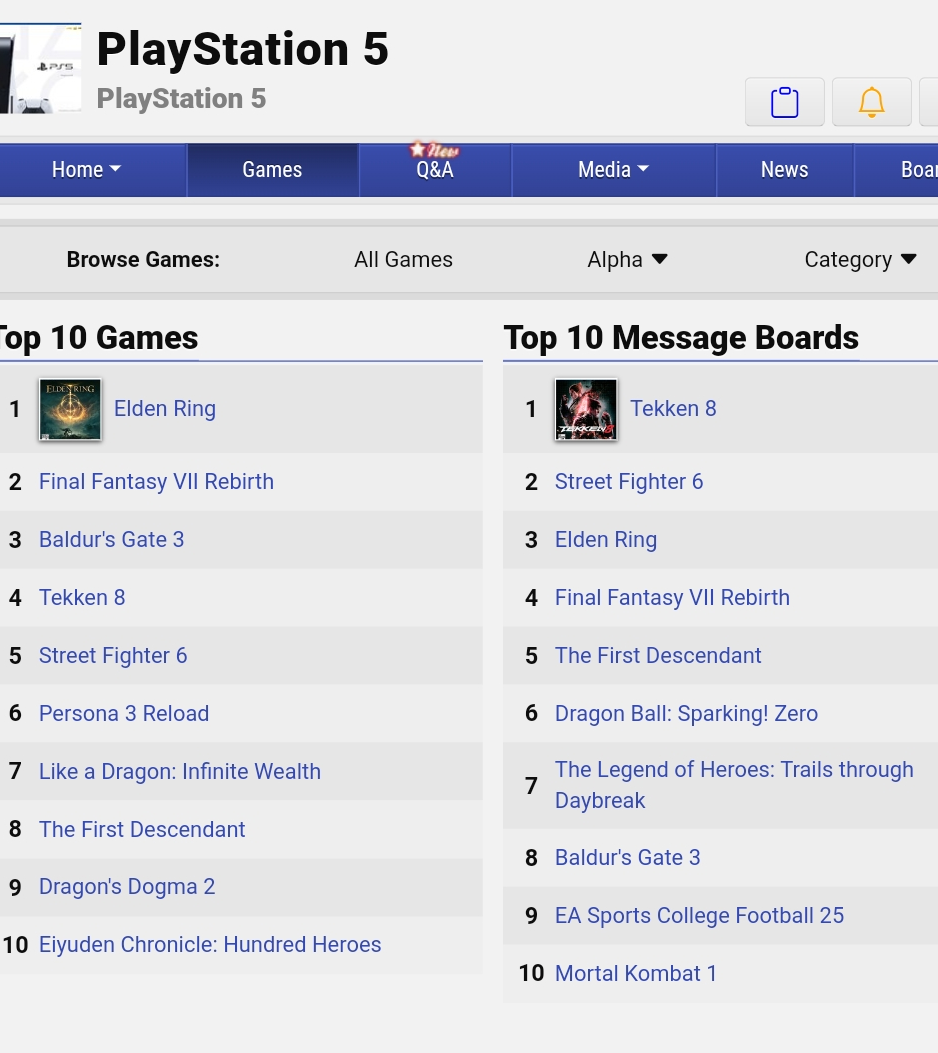Screen dimensions: 938x1053
Task: Open Dragon's Dogma 2 game link
Action: coord(127,886)
